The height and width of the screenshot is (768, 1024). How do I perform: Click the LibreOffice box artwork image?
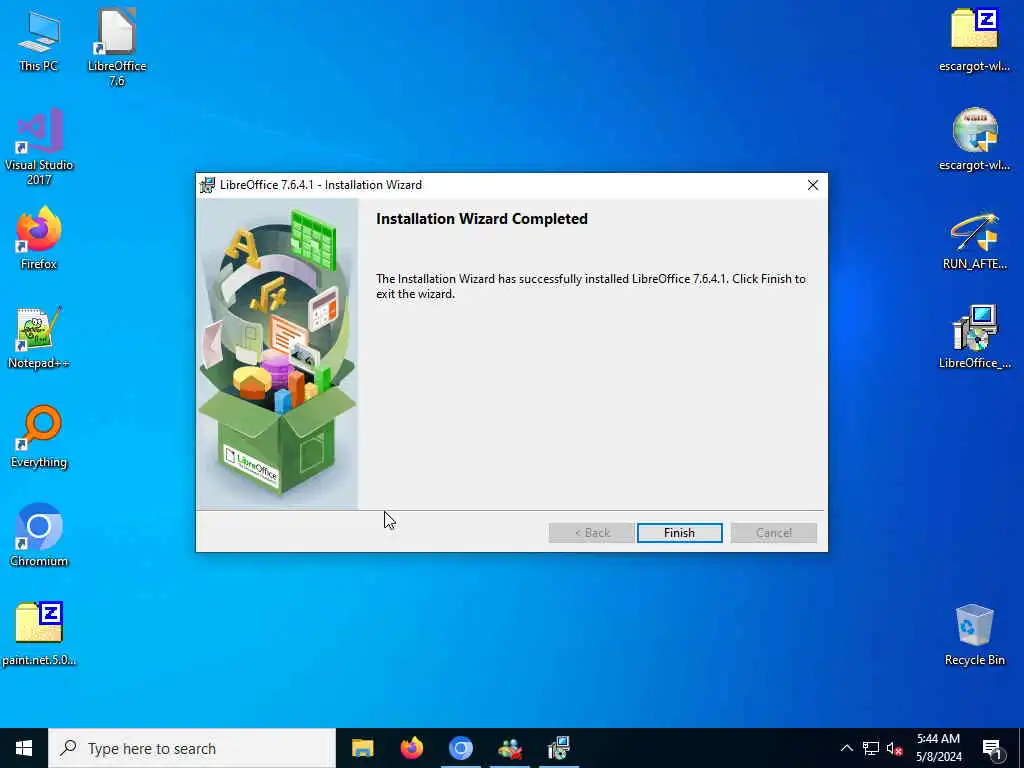(278, 353)
